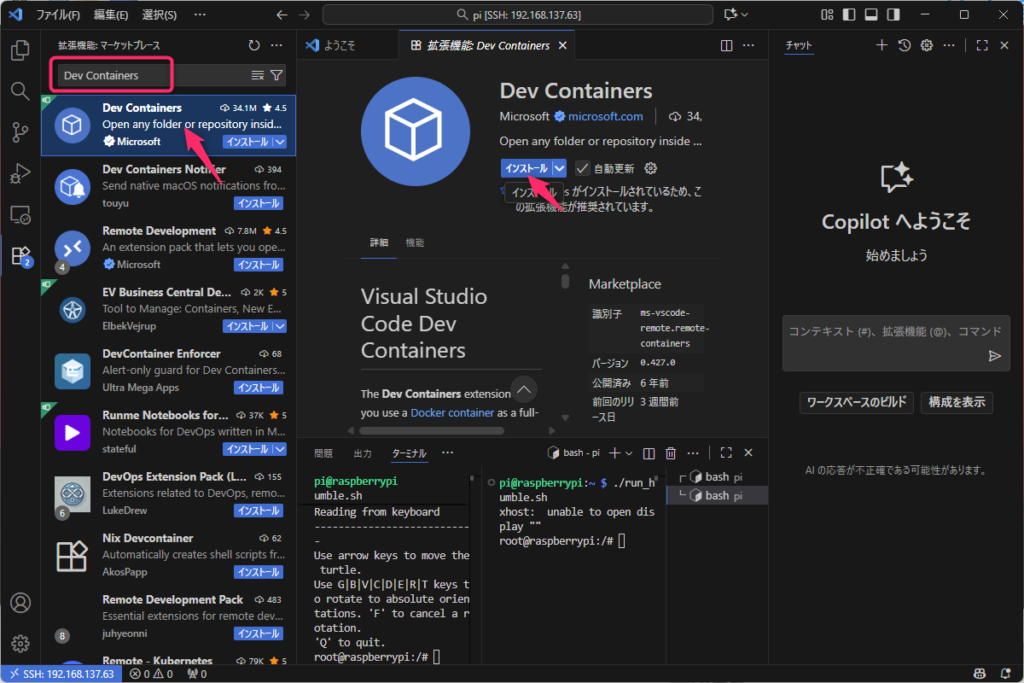The height and width of the screenshot is (683, 1024).
Task: Refresh the extensions marketplace list
Action: click(254, 45)
